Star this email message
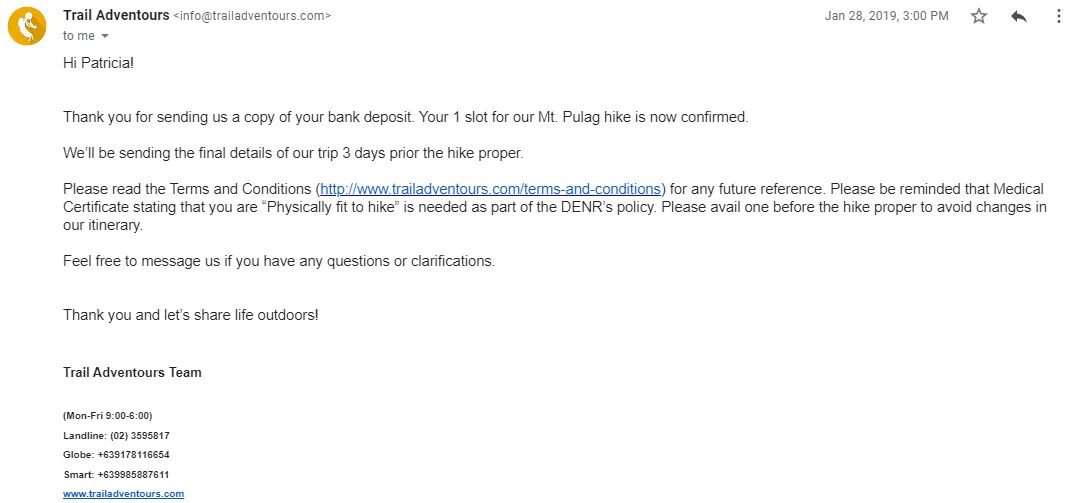Viewport: 1068px width, 503px height. tap(979, 16)
